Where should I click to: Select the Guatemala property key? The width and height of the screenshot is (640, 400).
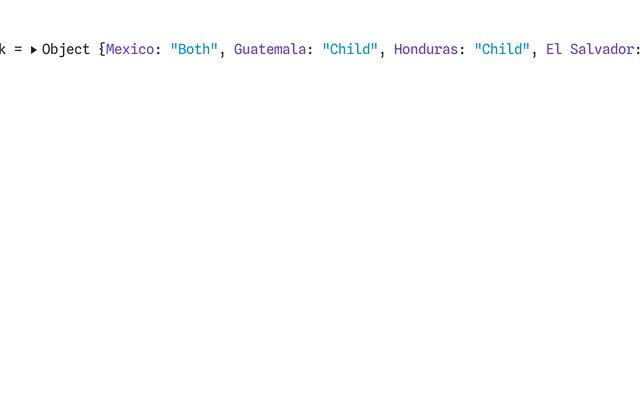pos(270,49)
